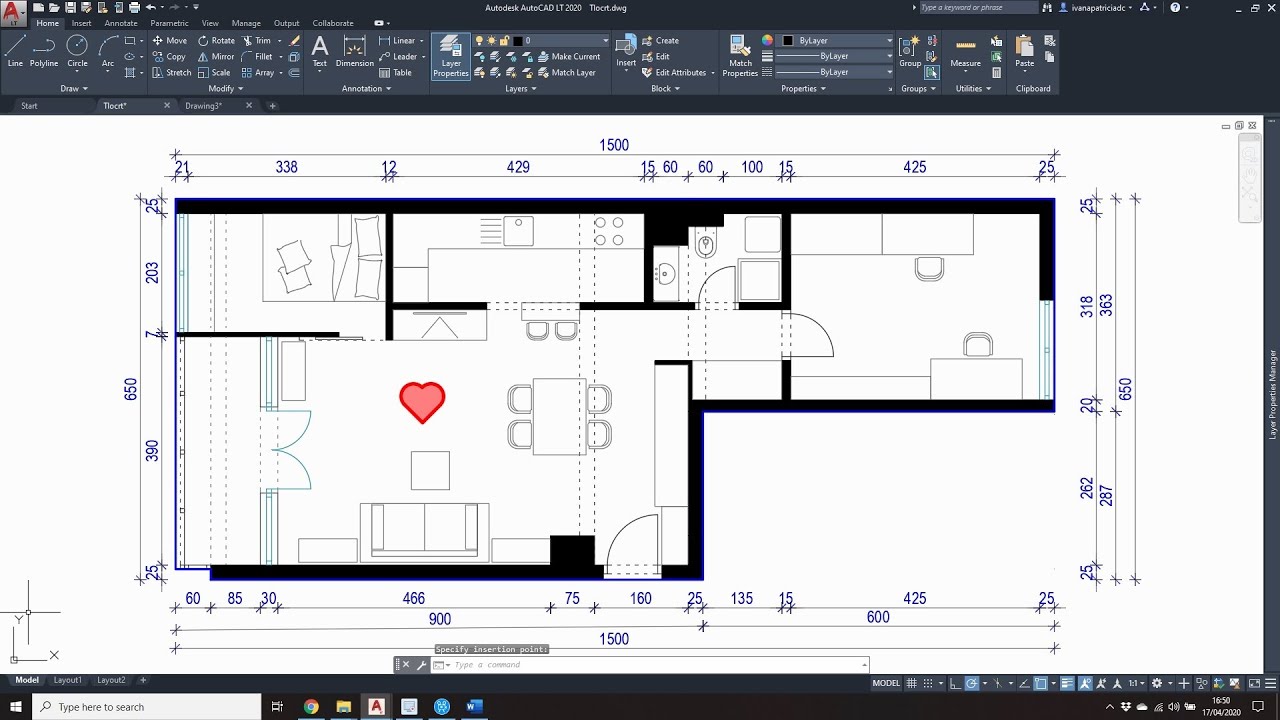The height and width of the screenshot is (720, 1280).
Task: Toggle polar tracking in status bar
Action: 971,684
